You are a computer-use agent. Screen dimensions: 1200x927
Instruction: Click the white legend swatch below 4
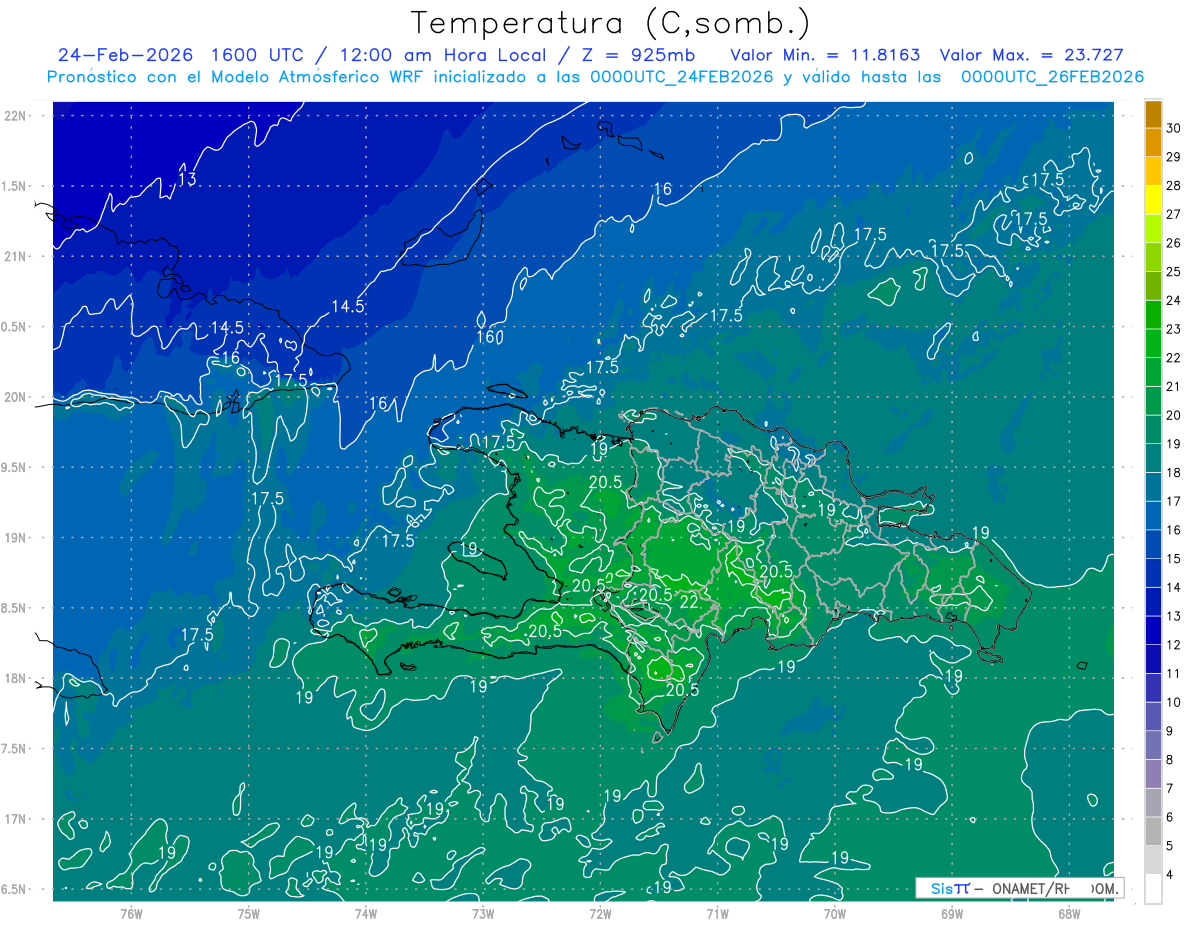pyautogui.click(x=1153, y=889)
